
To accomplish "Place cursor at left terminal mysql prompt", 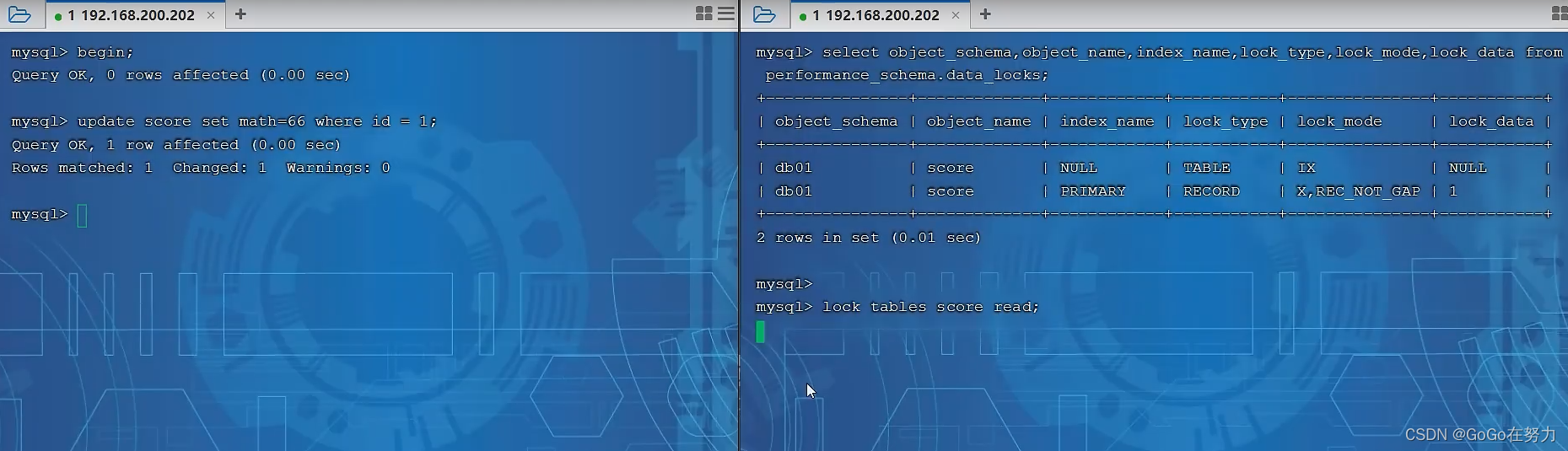I will click(x=82, y=216).
